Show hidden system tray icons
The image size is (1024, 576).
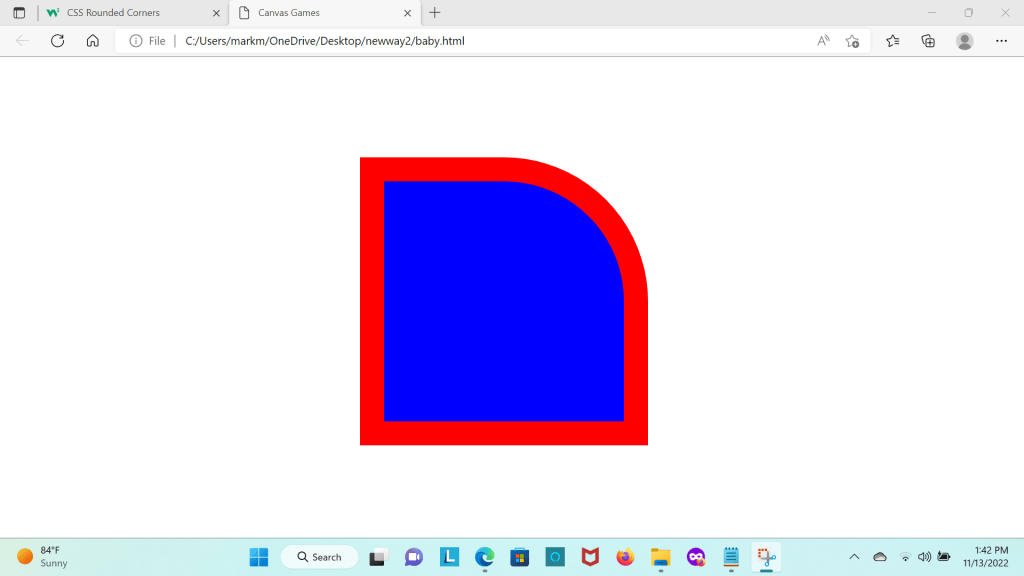click(854, 557)
